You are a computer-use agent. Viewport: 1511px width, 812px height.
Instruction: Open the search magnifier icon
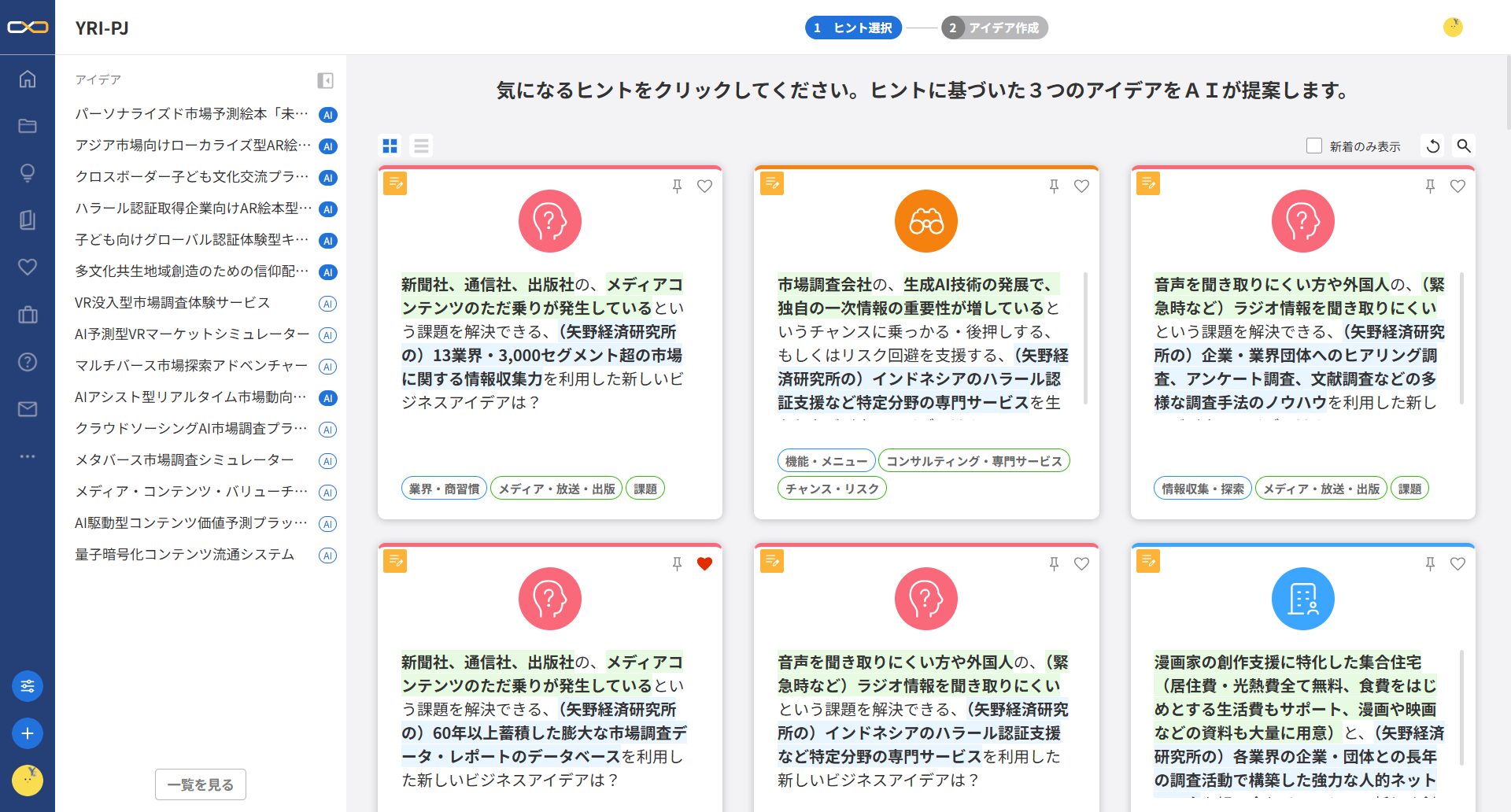(x=1464, y=146)
